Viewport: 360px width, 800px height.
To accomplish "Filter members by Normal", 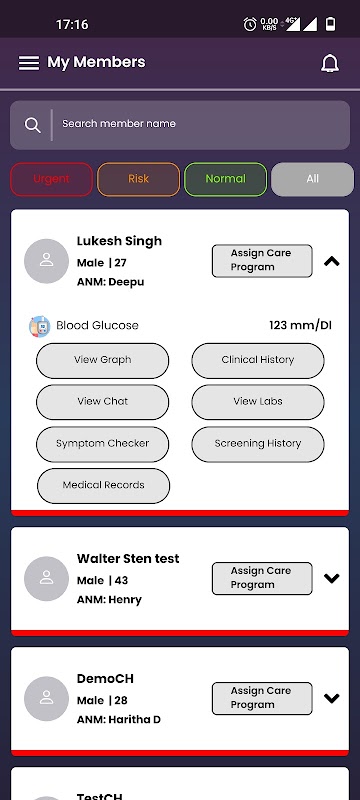I will (225, 179).
